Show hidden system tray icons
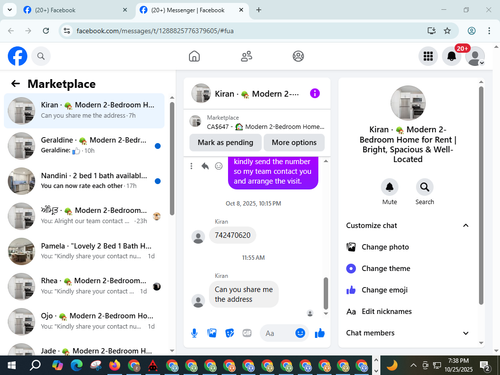Screen dimensions: 500x375 click(x=413, y=366)
